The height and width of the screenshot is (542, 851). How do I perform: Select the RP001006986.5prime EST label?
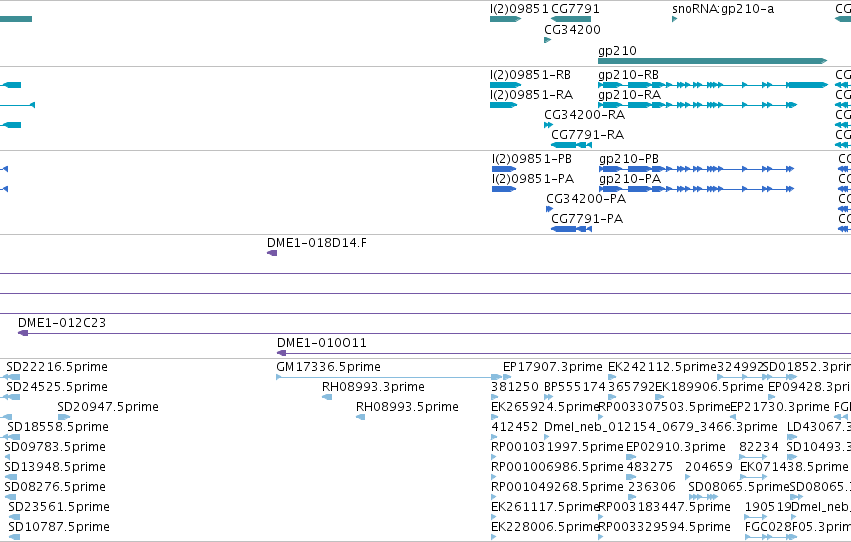557,467
